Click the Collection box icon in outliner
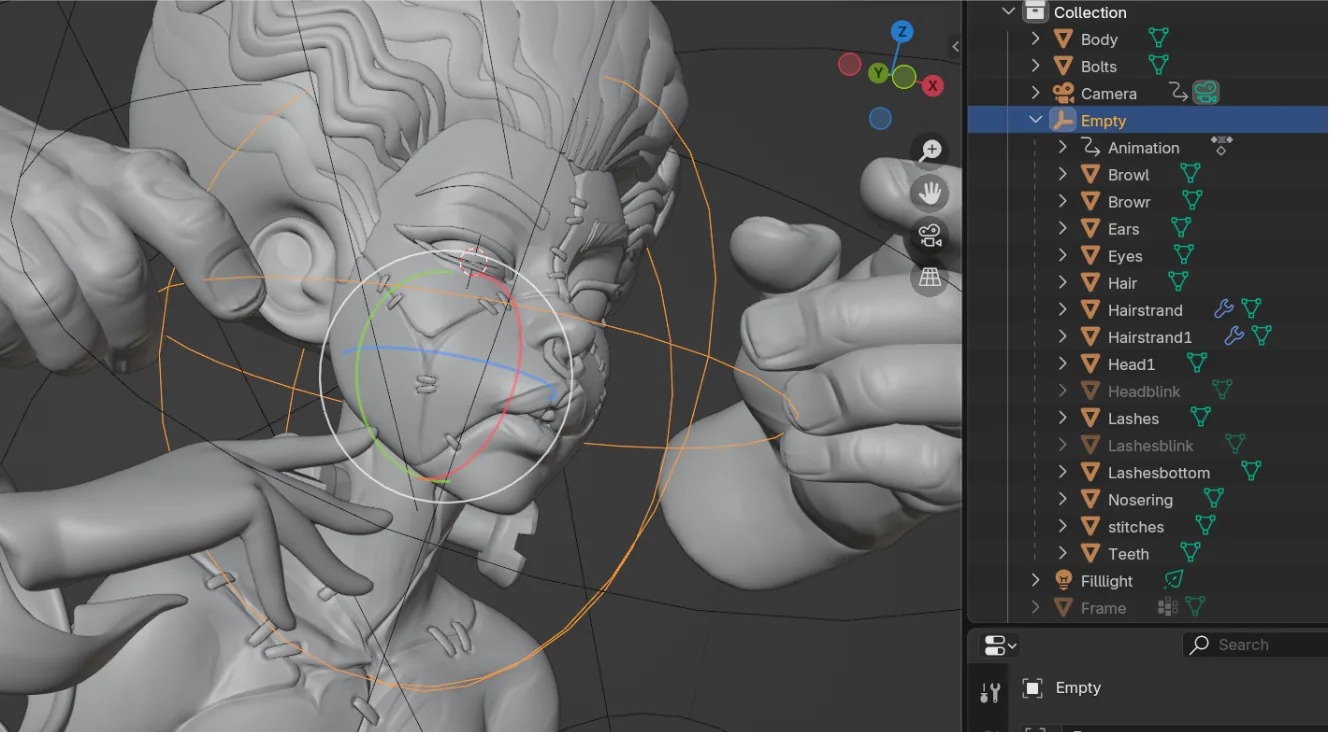 tap(1035, 12)
